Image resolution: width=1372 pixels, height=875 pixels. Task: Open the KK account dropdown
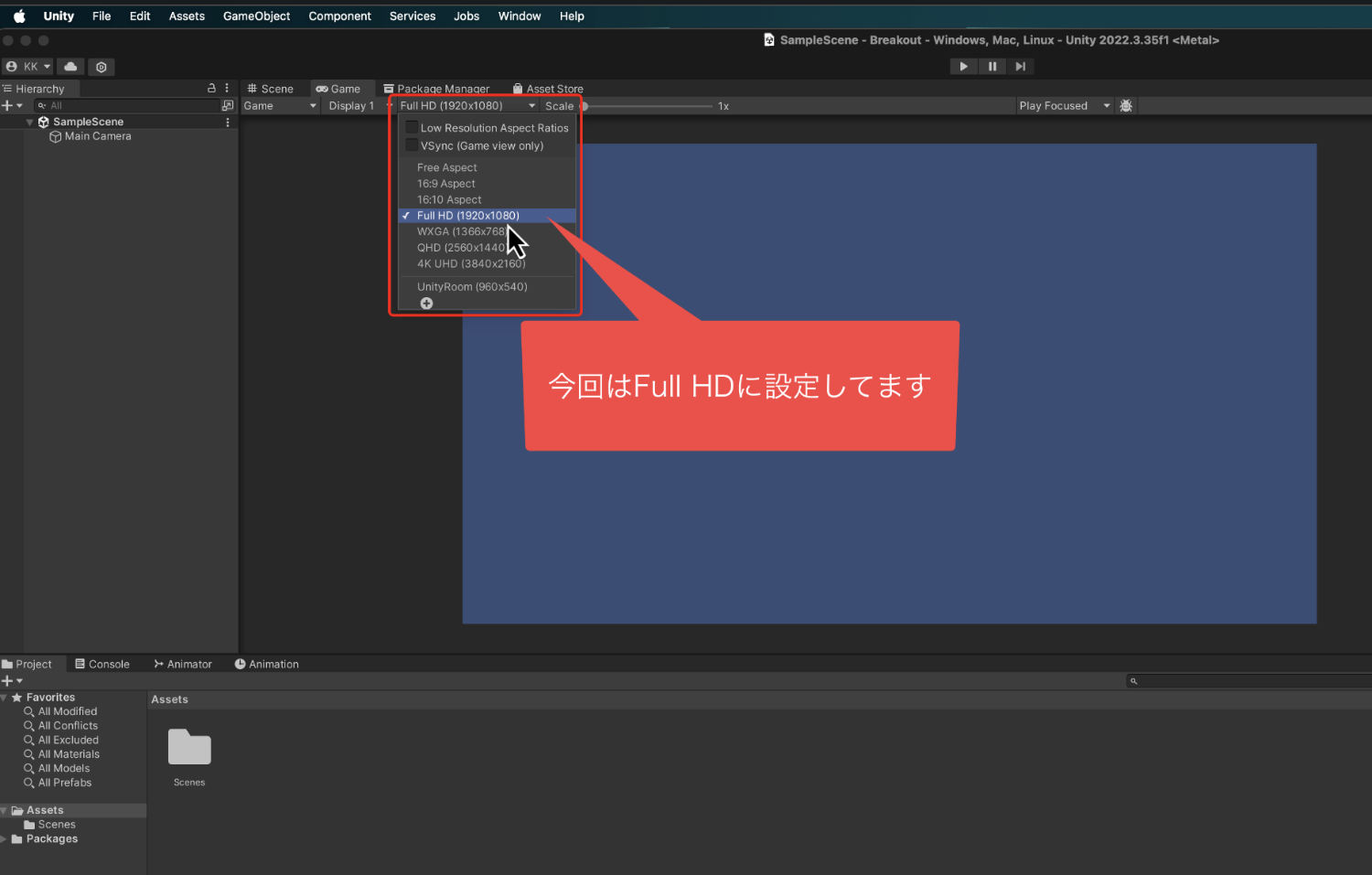28,67
